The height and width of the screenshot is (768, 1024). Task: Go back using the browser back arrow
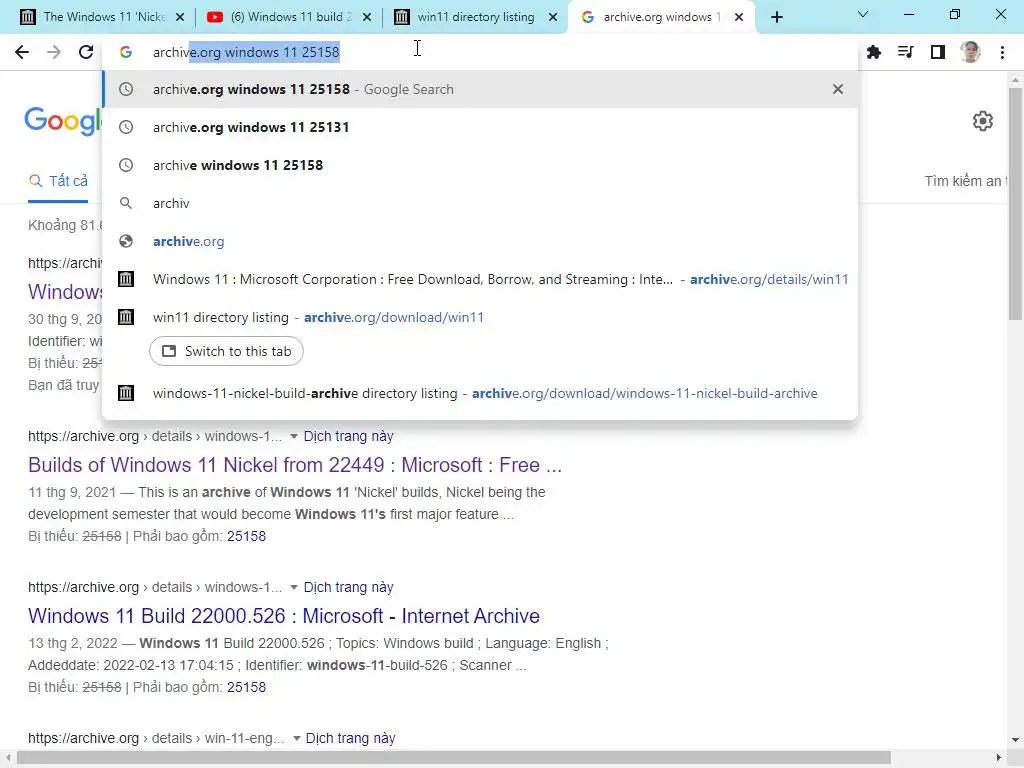(22, 52)
